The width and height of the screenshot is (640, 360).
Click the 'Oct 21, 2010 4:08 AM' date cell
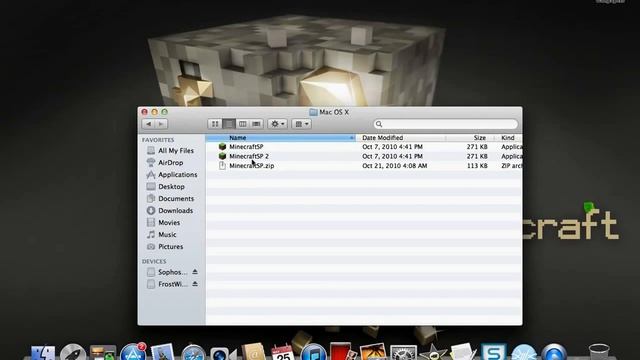click(x=394, y=166)
